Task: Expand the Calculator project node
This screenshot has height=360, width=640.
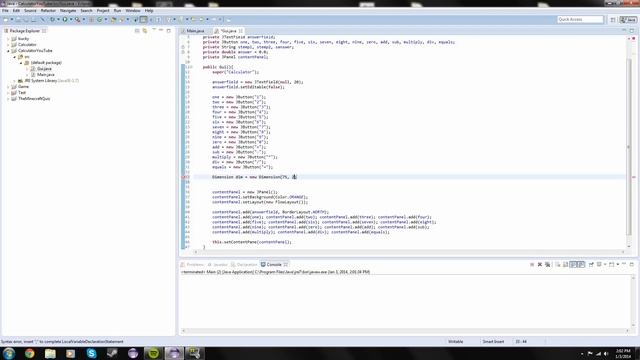Action: pos(8,45)
